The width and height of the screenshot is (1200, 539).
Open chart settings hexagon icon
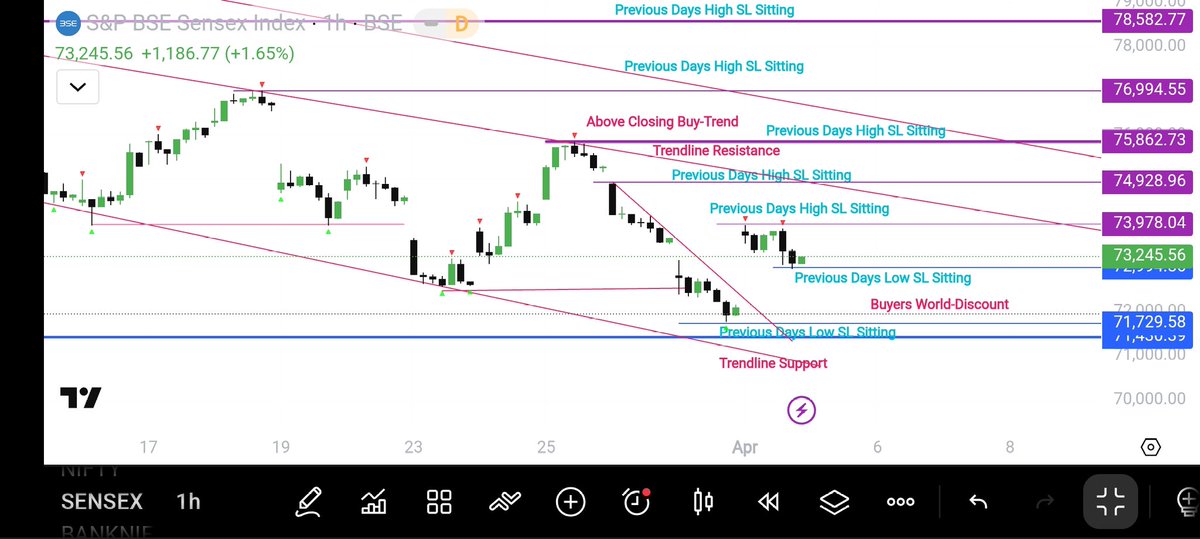(1150, 447)
